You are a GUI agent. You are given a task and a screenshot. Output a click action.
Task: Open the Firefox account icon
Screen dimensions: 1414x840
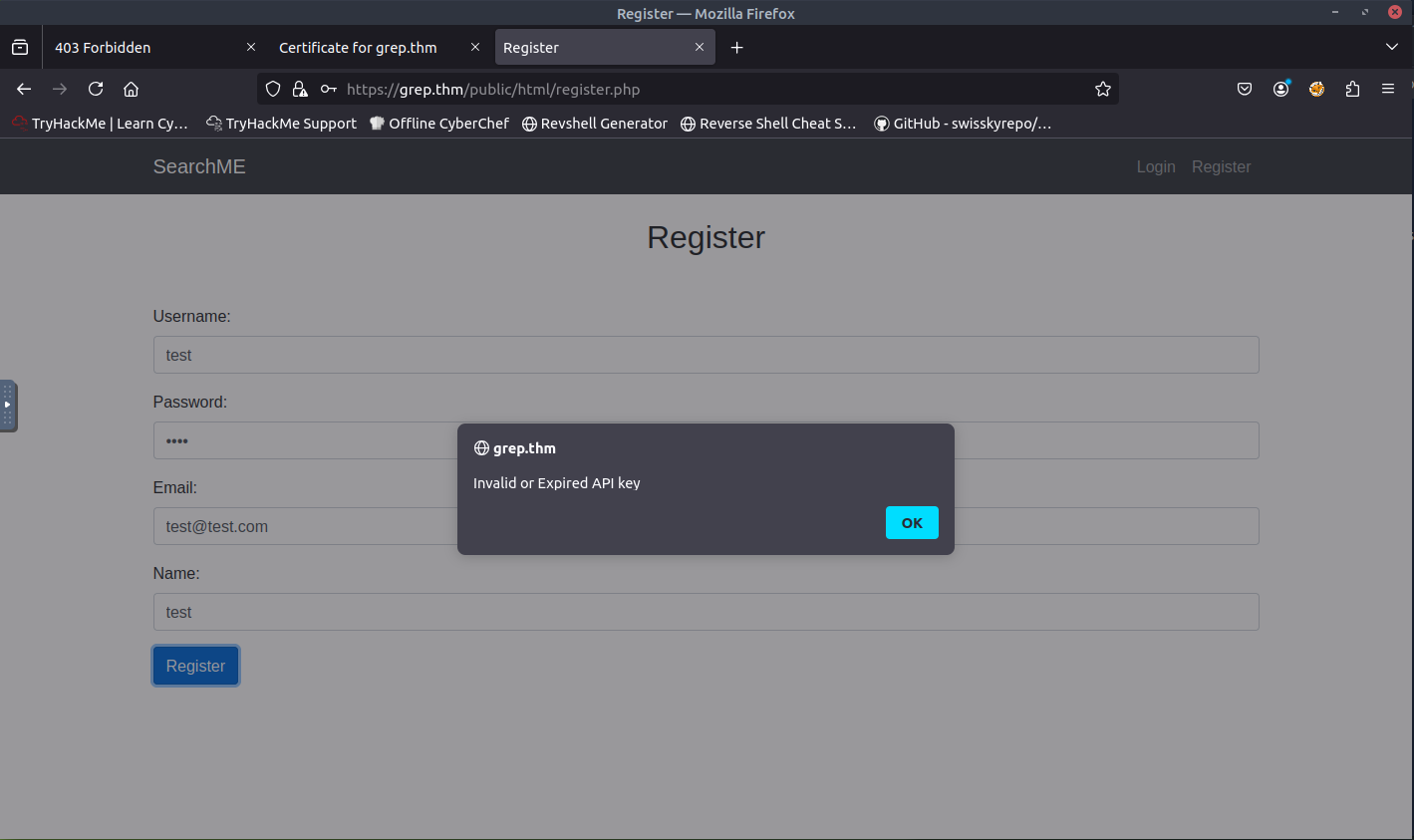tap(1280, 89)
